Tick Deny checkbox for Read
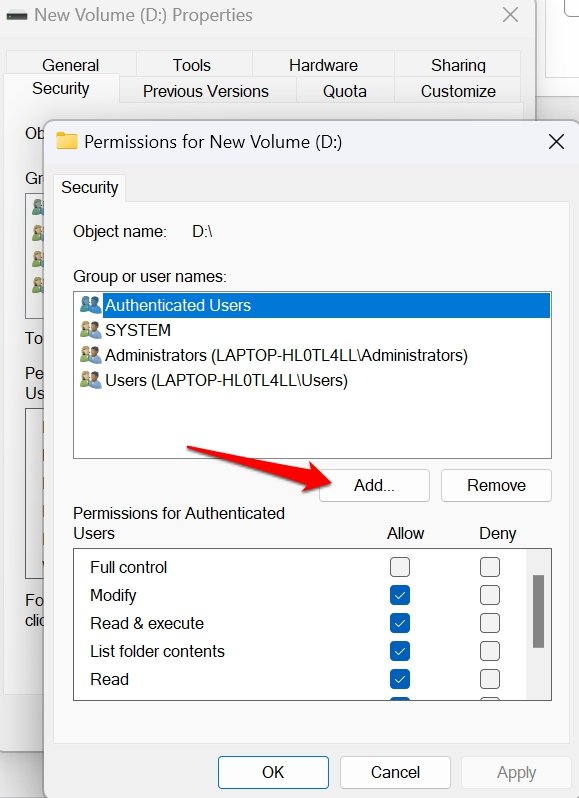The image size is (579, 798). (490, 679)
